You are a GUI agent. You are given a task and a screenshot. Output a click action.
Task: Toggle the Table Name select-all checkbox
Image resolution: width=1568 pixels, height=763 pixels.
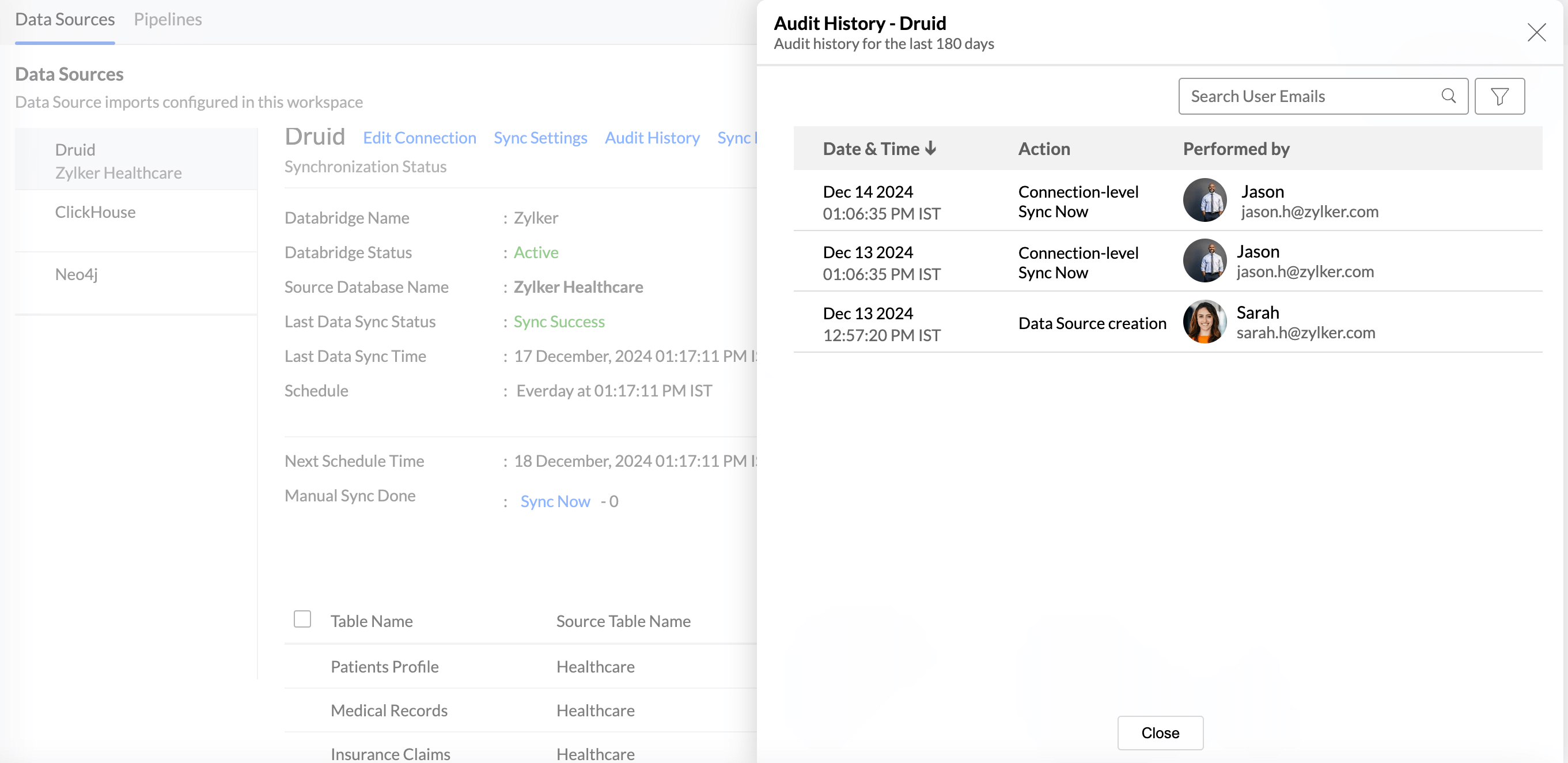click(x=302, y=619)
